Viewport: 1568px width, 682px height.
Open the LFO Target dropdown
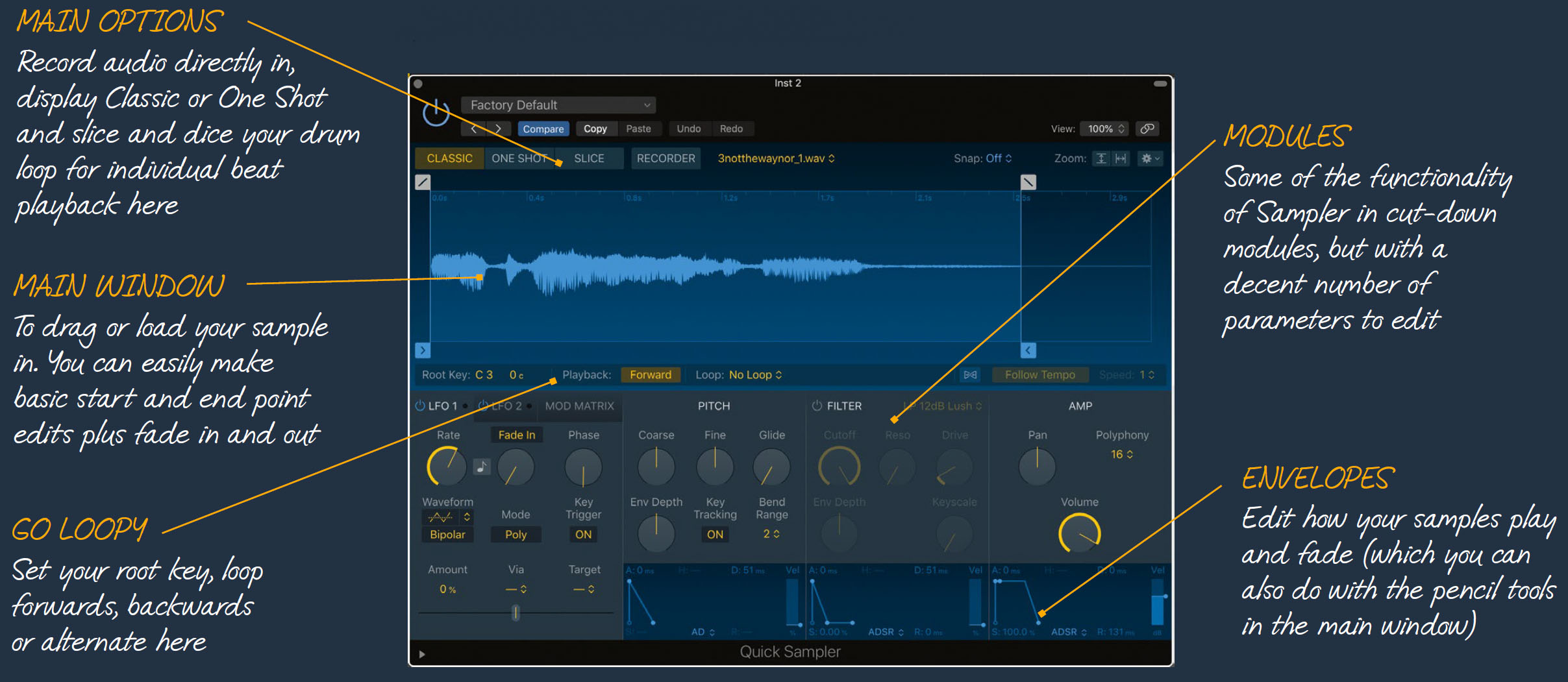pyautogui.click(x=584, y=589)
